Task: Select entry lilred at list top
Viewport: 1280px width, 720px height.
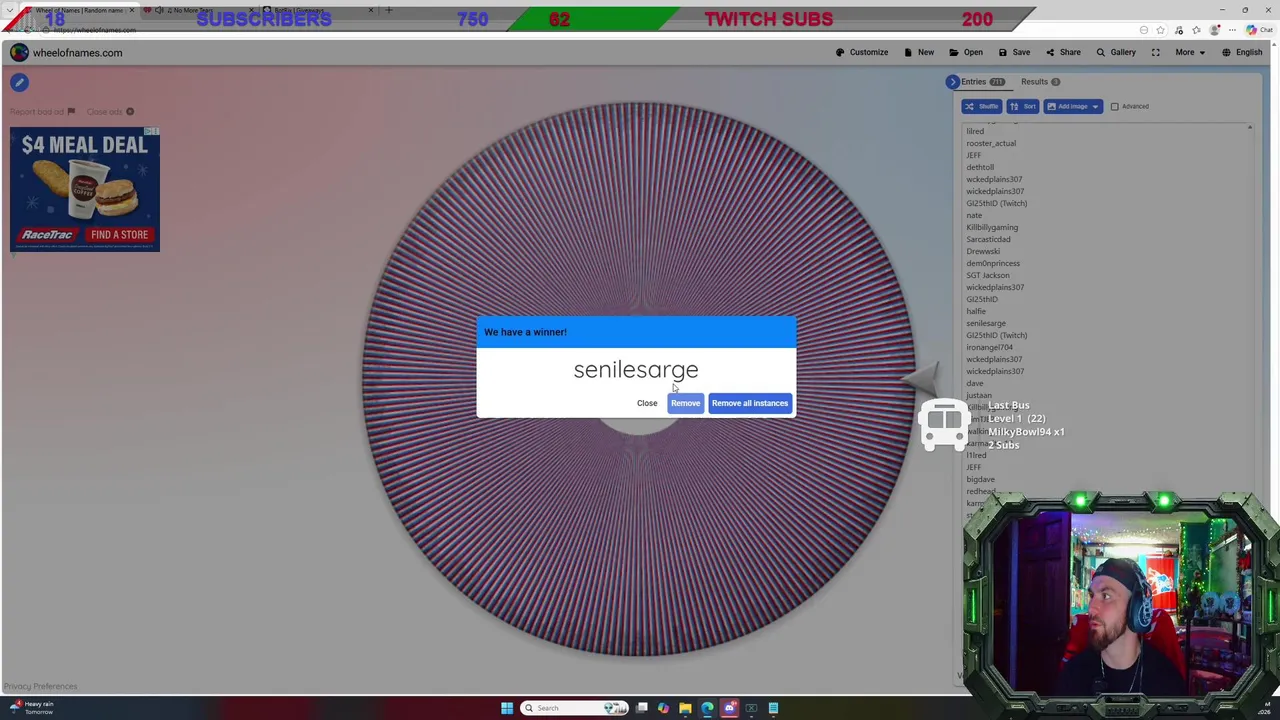Action: coord(975,131)
